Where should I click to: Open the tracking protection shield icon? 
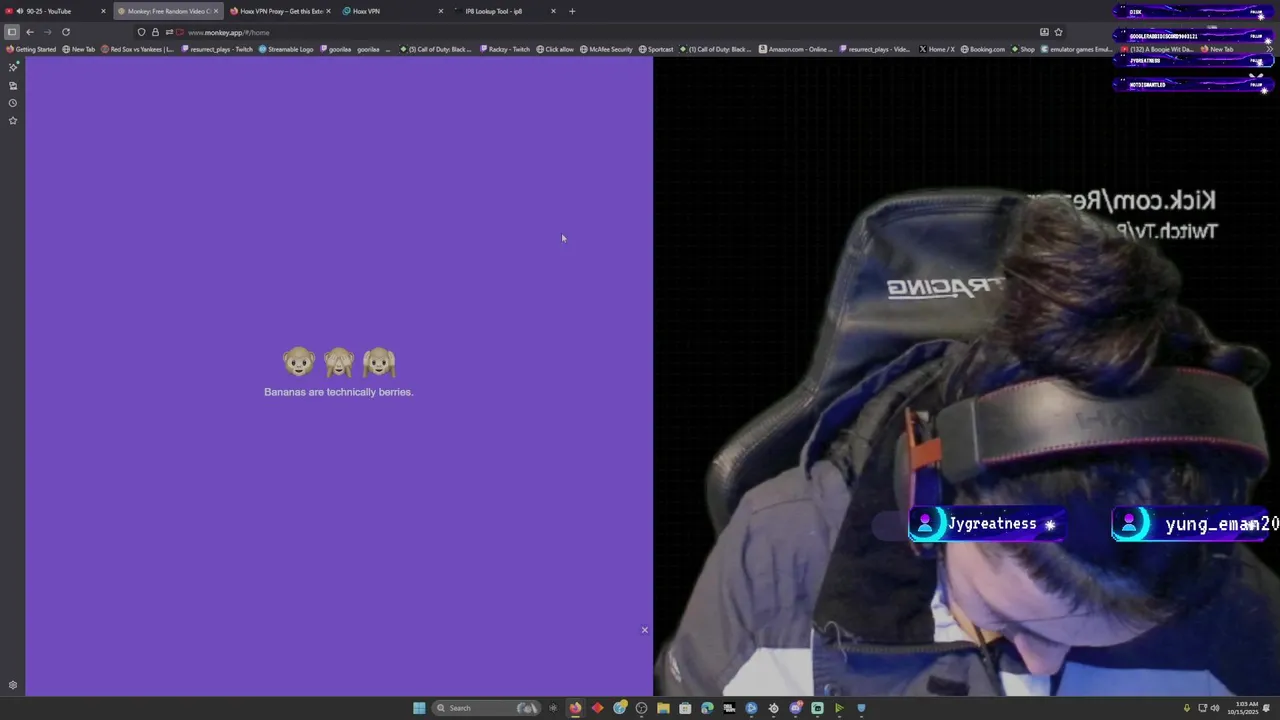pyautogui.click(x=141, y=32)
